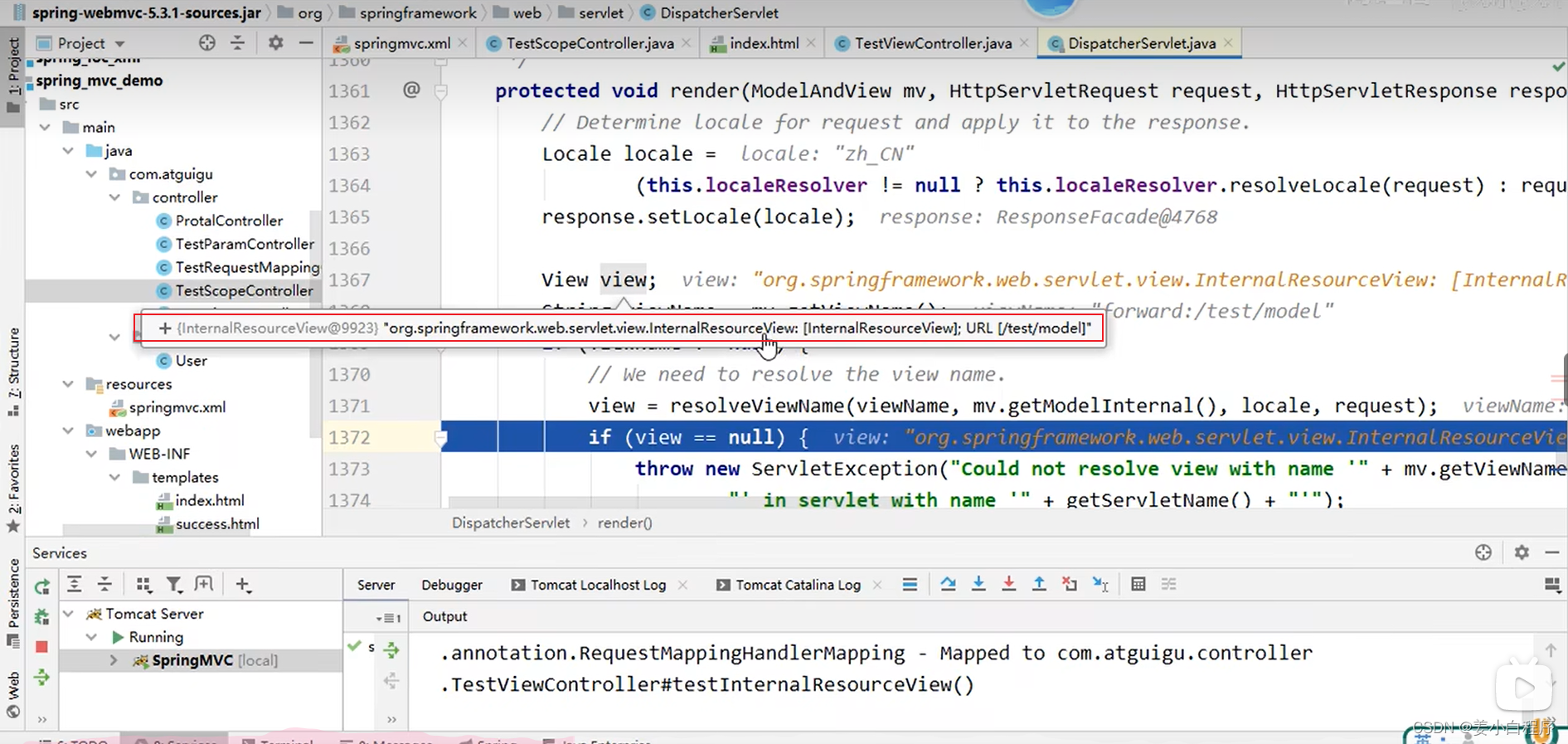This screenshot has height=744, width=1568.
Task: Collapse all nodes in the Project panel
Action: 238,43
